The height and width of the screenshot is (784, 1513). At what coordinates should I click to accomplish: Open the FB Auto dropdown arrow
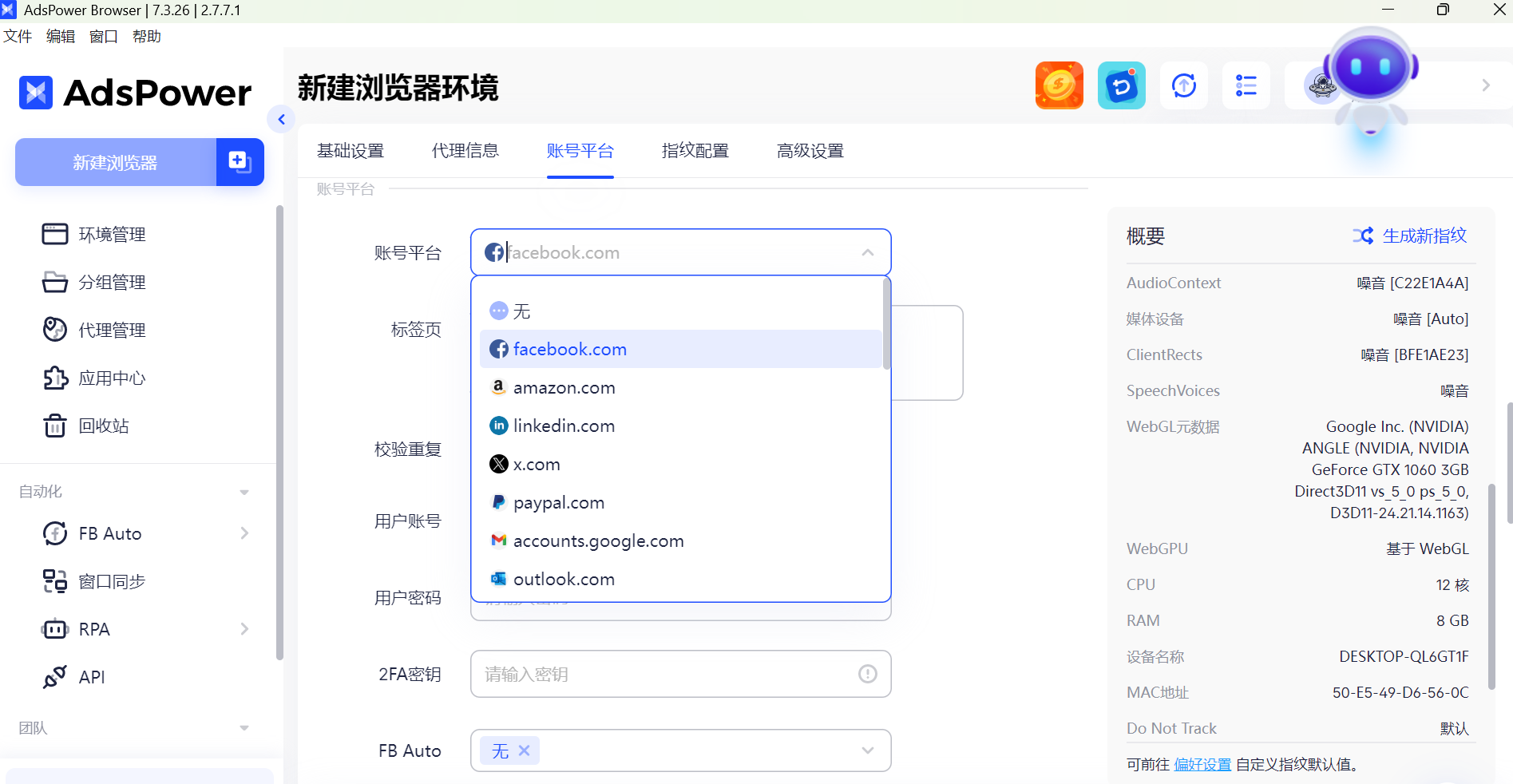tap(868, 750)
